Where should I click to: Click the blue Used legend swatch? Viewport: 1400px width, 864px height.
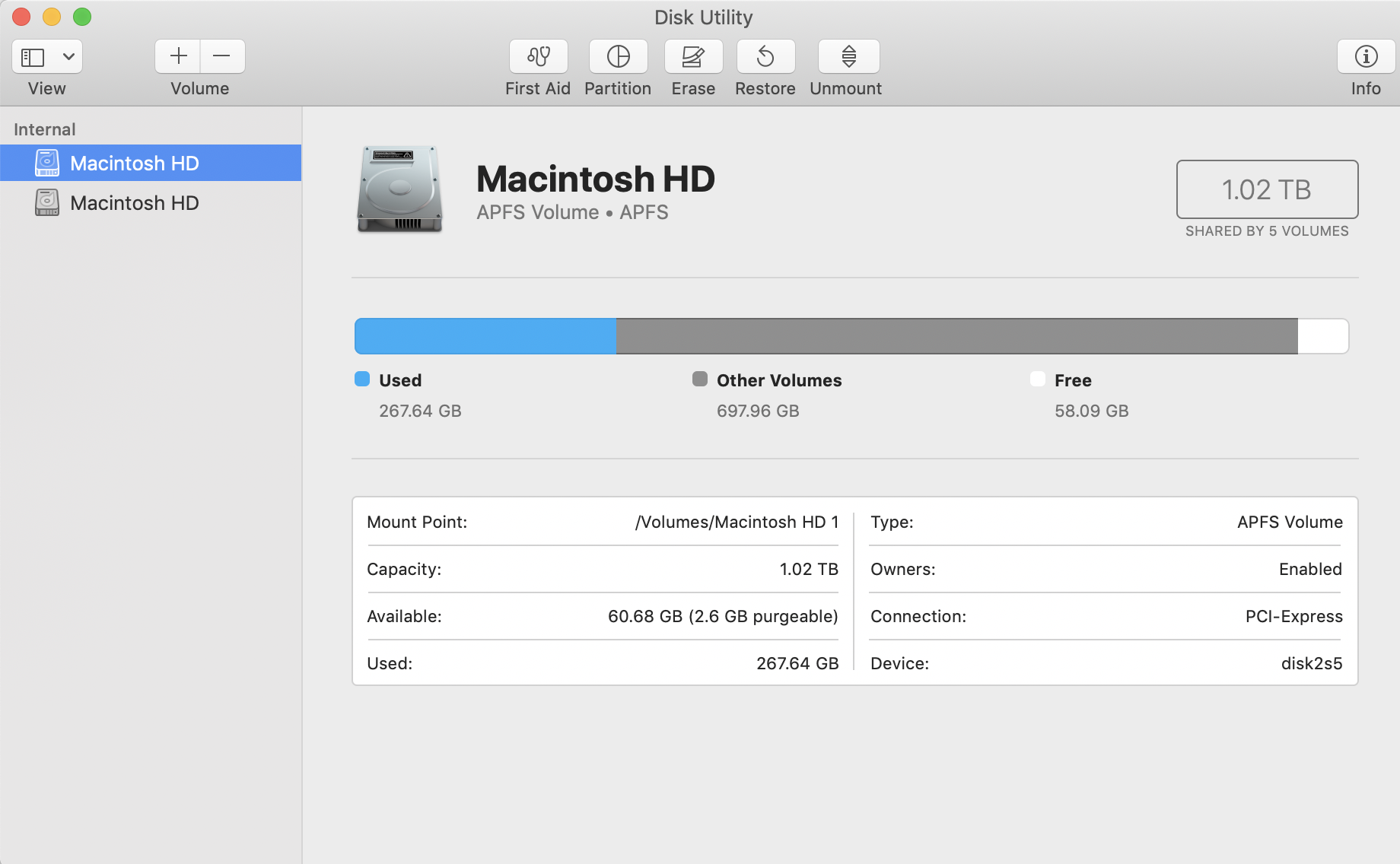pos(362,380)
